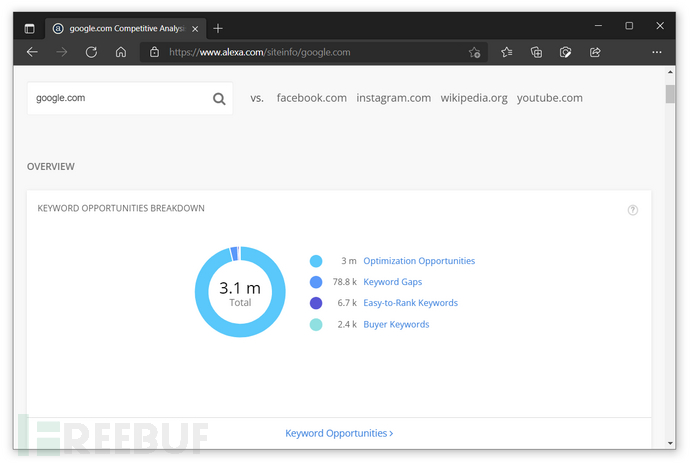Go to the Home page icon
The width and height of the screenshot is (690, 463).
[x=121, y=52]
